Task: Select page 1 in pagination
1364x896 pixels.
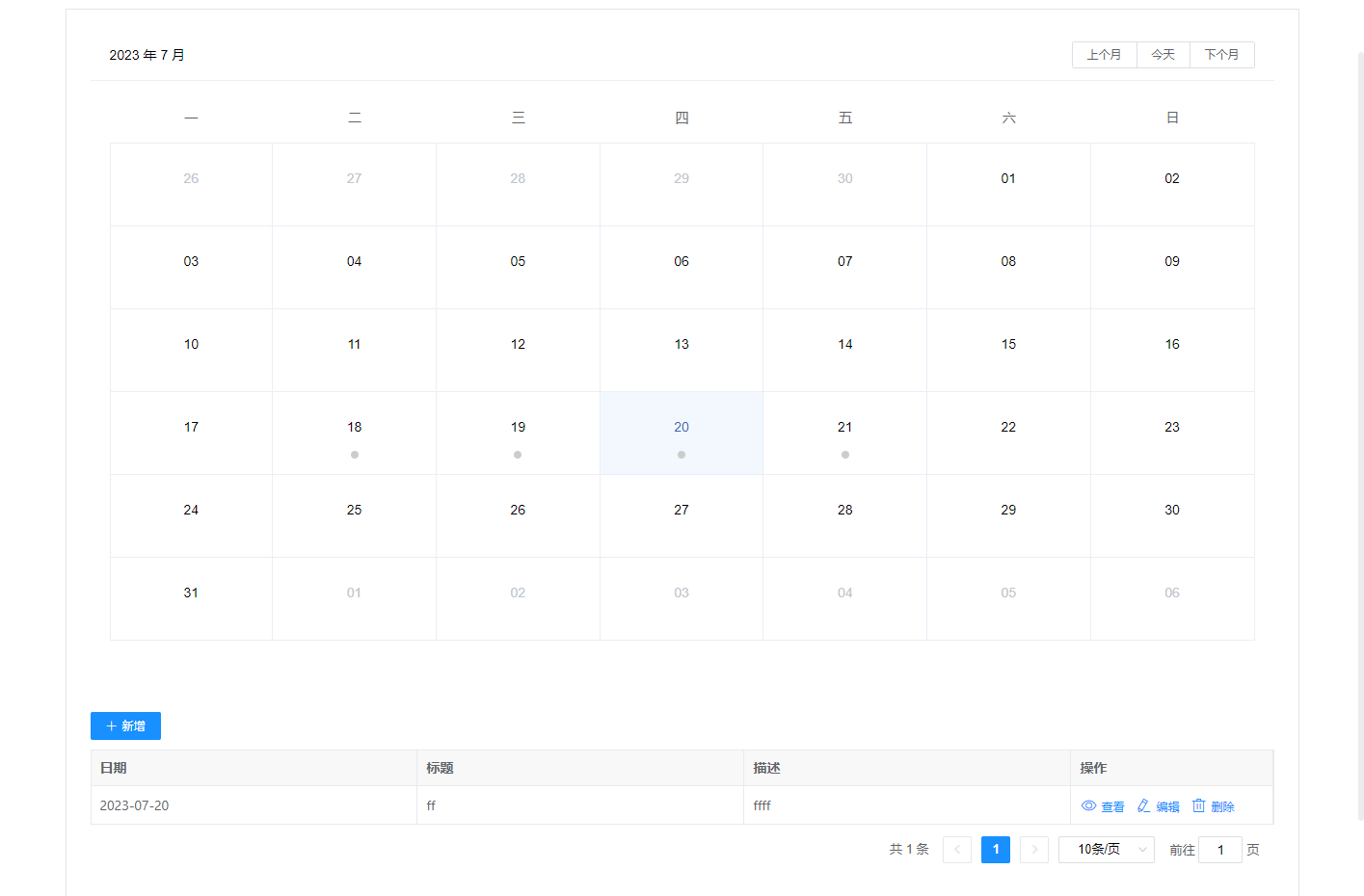Action: tap(995, 849)
